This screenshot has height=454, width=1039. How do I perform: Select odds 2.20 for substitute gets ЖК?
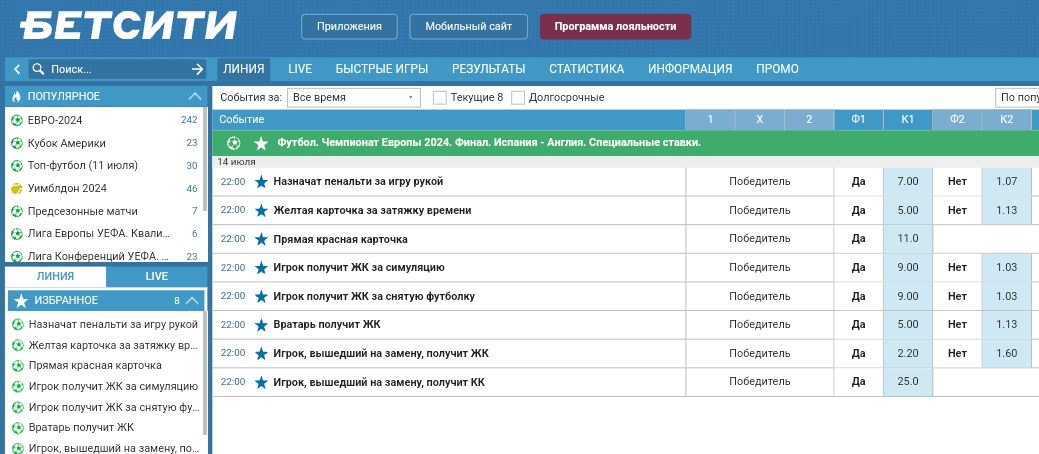[x=908, y=353]
